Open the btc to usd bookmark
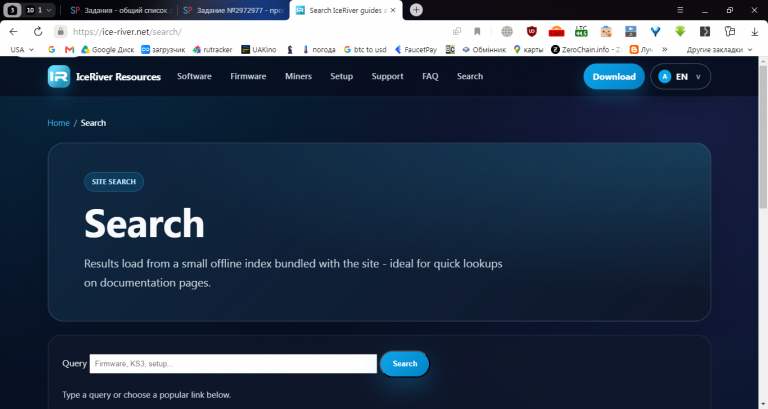This screenshot has height=409, width=768. (365, 49)
